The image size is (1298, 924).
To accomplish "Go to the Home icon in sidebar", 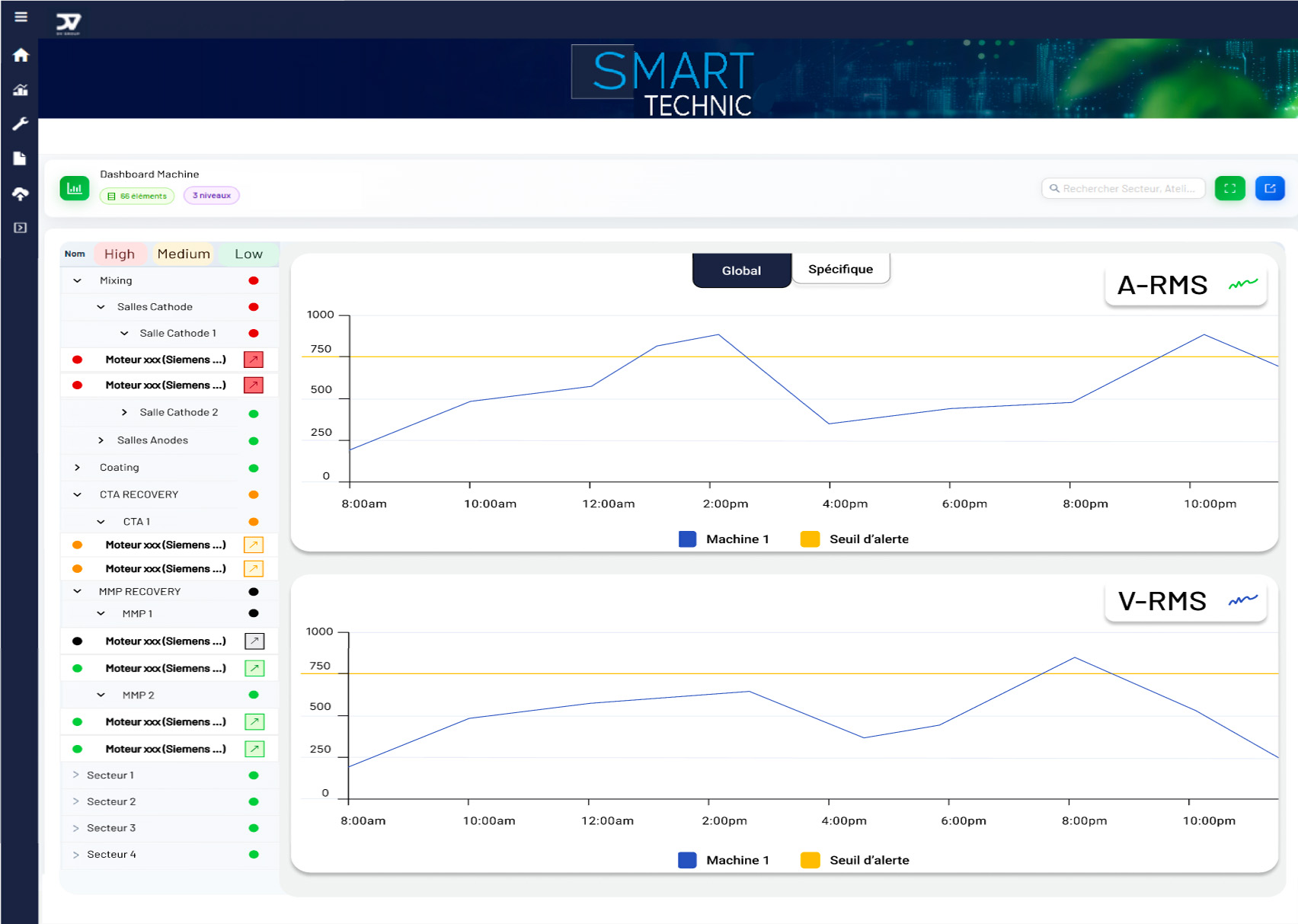I will 21,55.
